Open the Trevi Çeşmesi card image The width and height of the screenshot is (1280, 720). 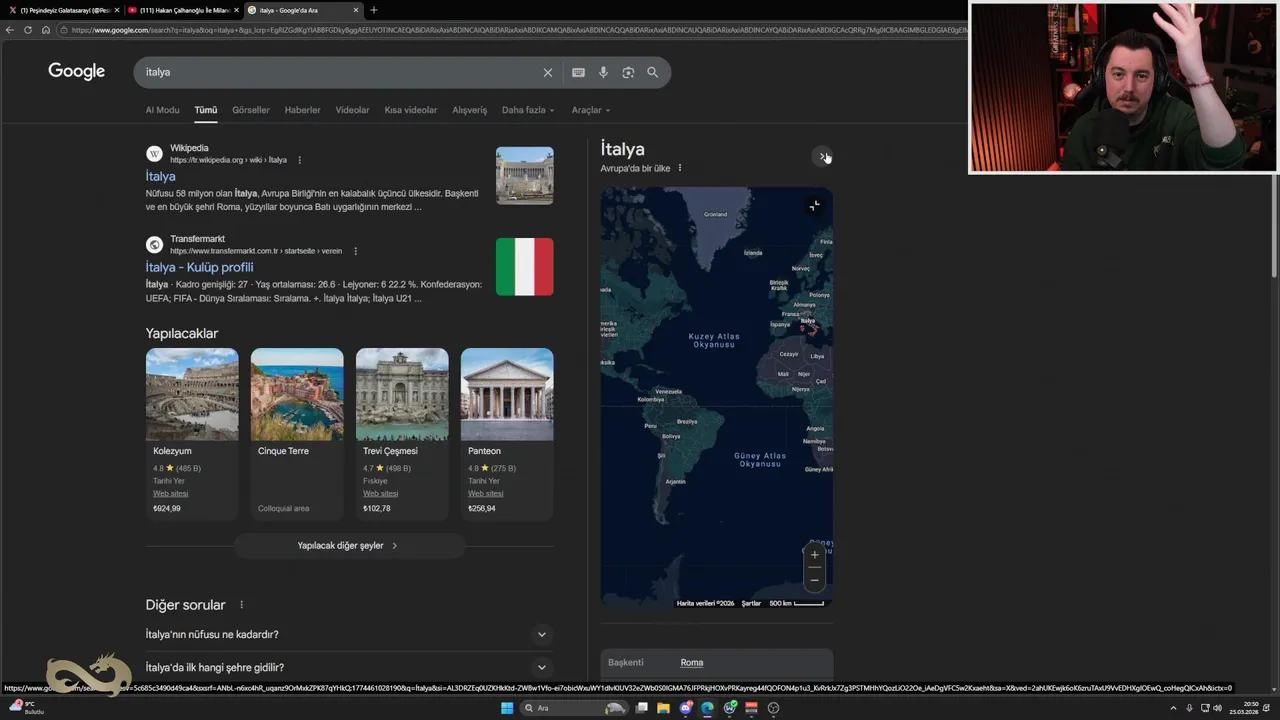coord(402,394)
